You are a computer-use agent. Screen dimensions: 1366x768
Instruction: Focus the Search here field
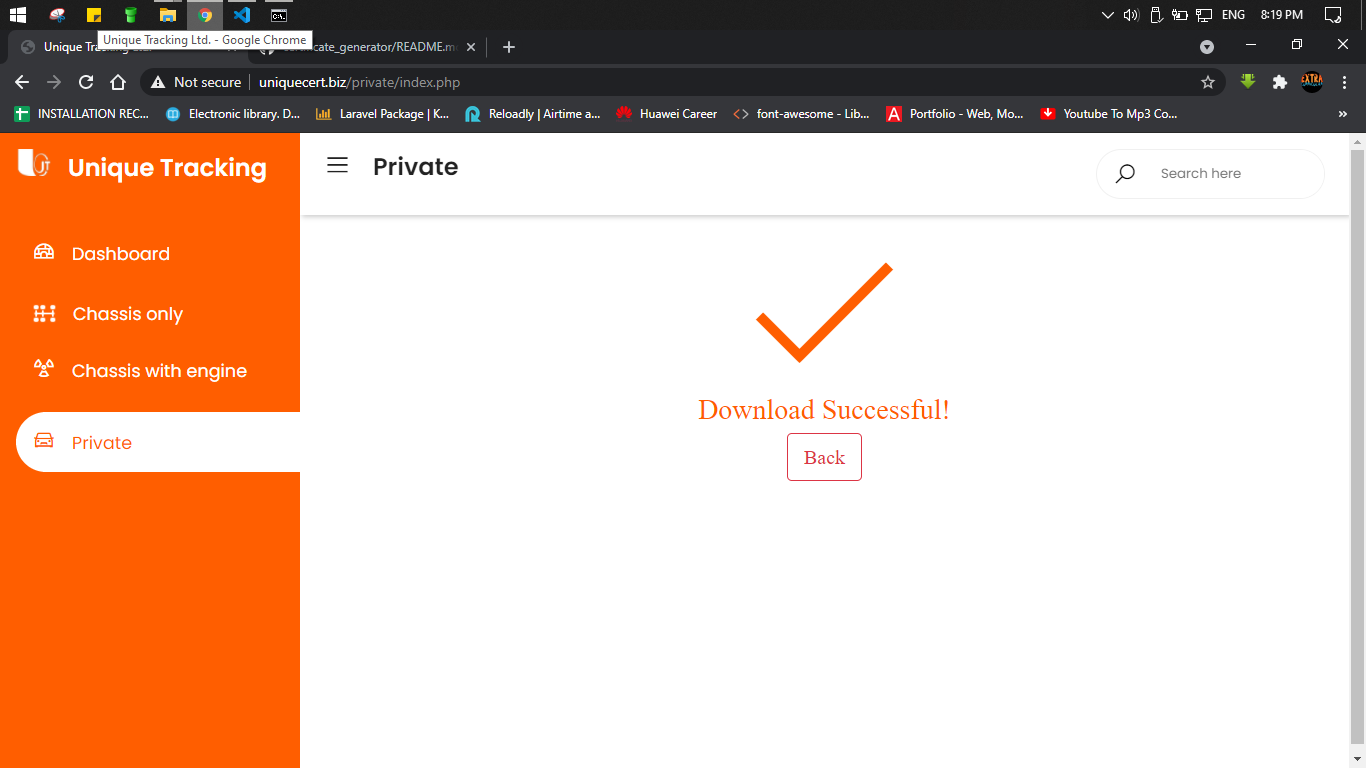1211,174
